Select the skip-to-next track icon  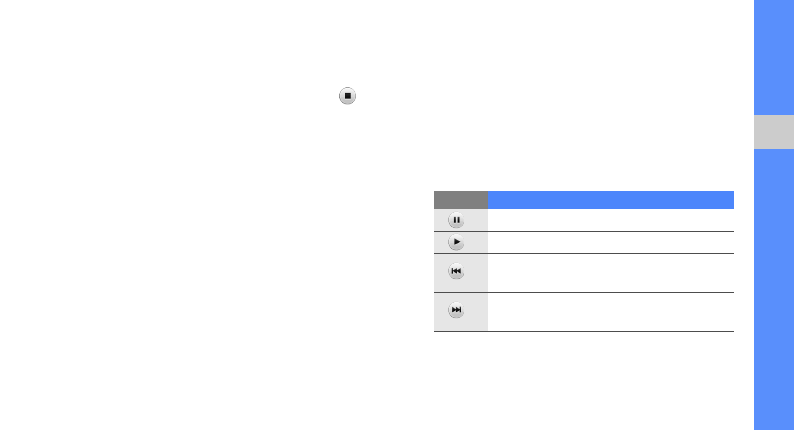point(456,311)
